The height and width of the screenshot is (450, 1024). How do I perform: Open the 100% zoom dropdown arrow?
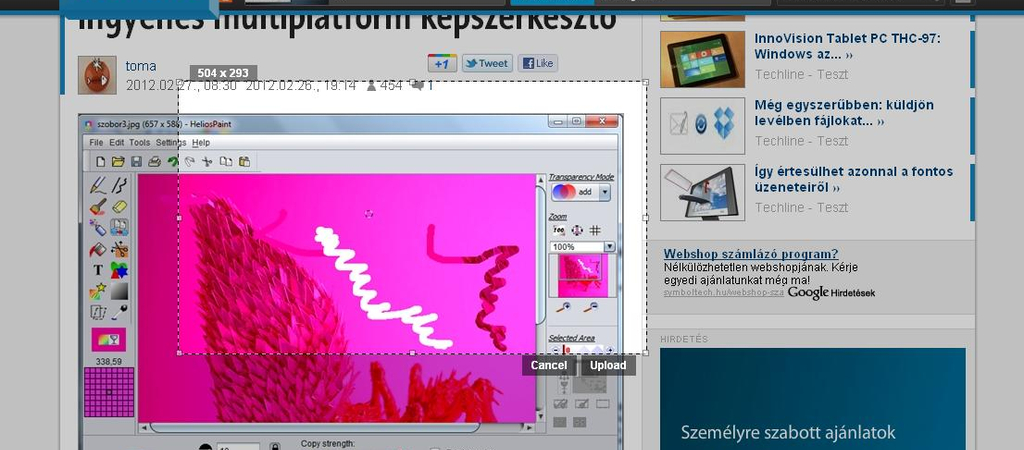[x=609, y=247]
